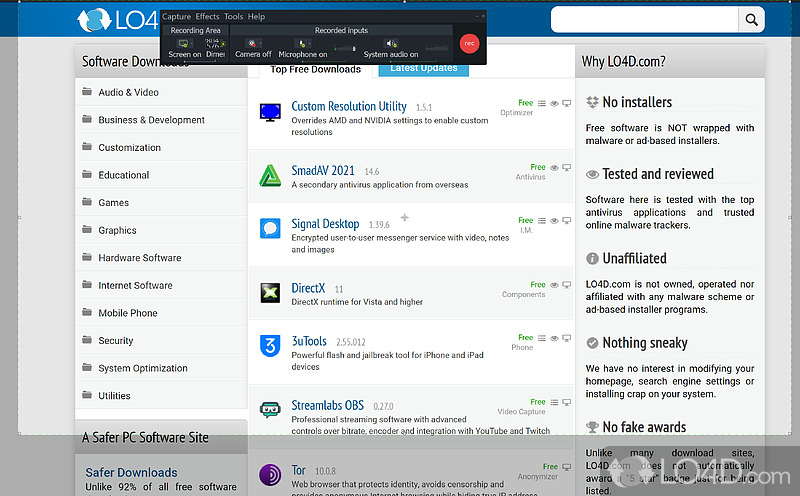Click the magnifier search button
The image size is (800, 496).
coord(751,19)
